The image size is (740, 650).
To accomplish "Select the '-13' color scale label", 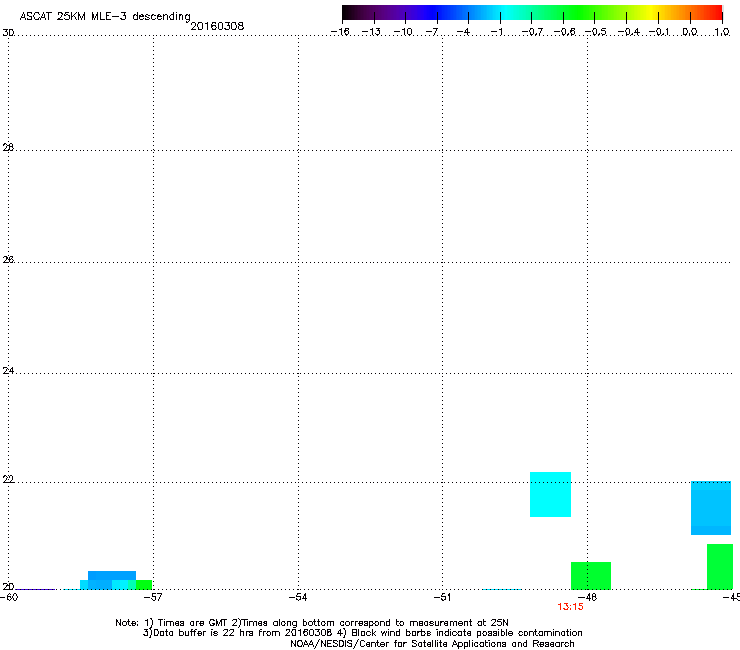I will [x=371, y=32].
